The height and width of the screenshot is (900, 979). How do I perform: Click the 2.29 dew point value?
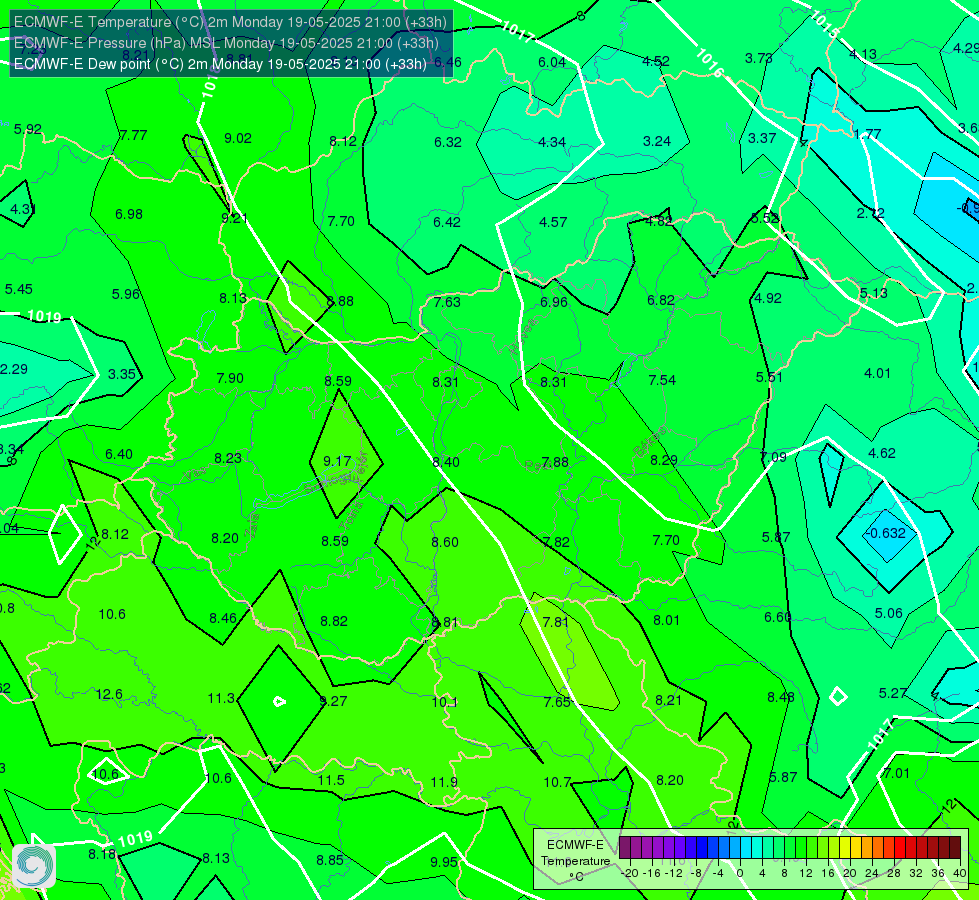(x=14, y=369)
